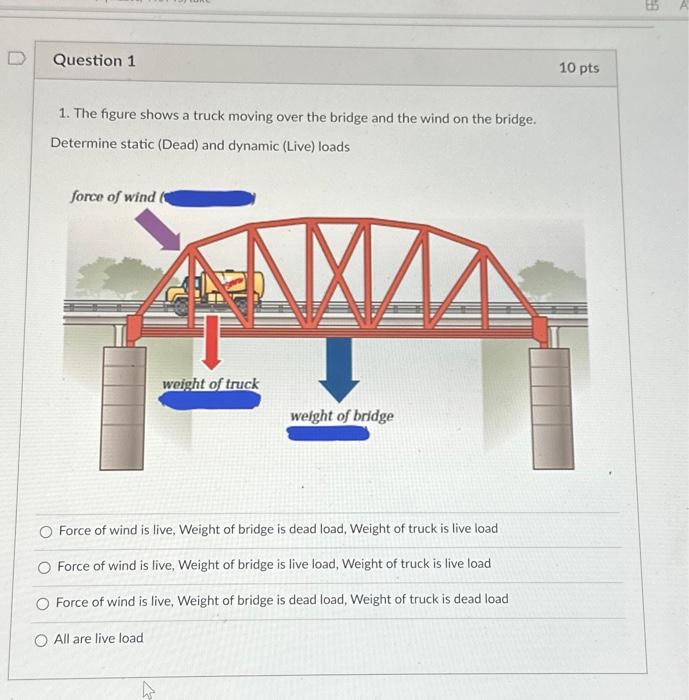The width and height of the screenshot is (689, 700).
Task: Choose the 'All are live load' option
Action: [x=41, y=641]
